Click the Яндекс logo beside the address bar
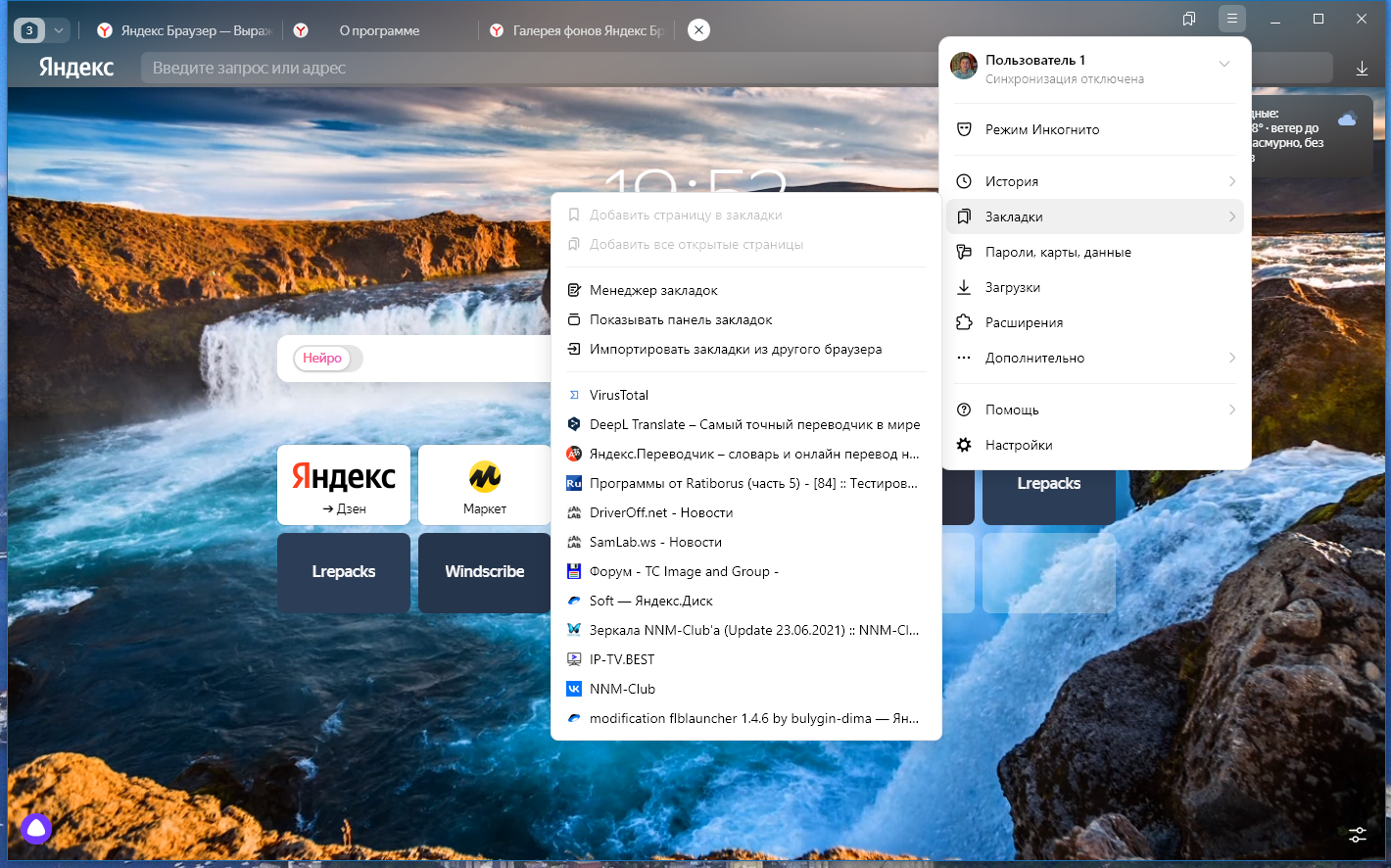 76,68
